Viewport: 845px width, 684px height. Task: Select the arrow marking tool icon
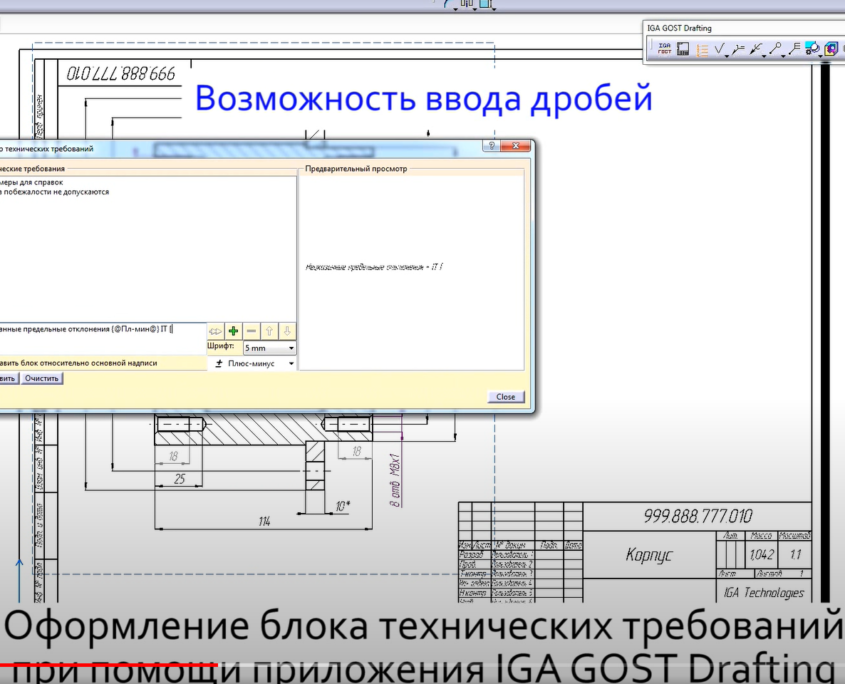click(x=756, y=49)
